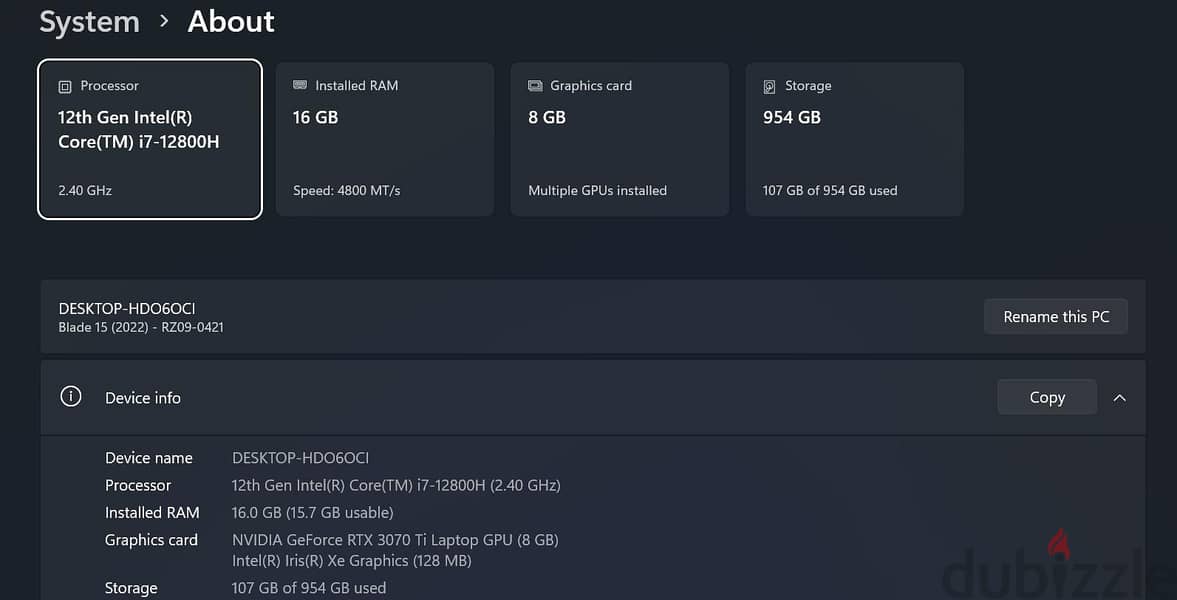Select the Graphics card info card
Screen dimensions: 1177x600
[x=619, y=140]
